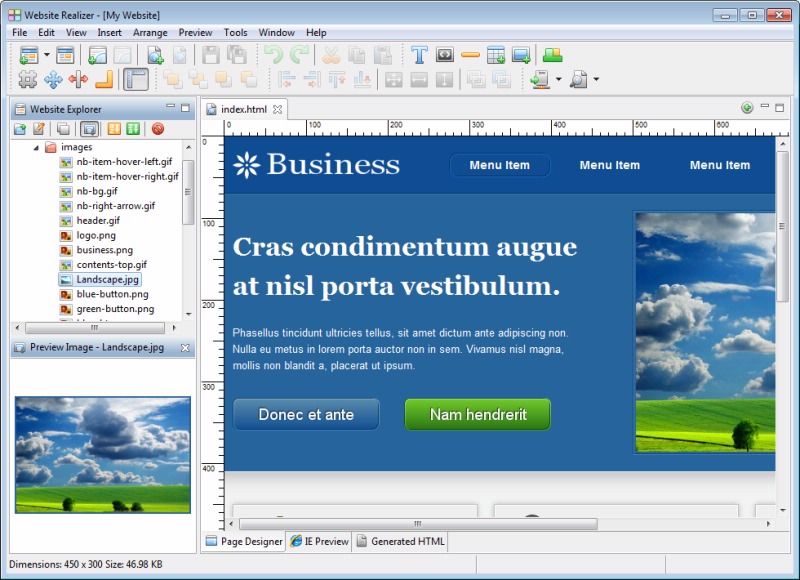
Task: Click the green Nam hendrerit button
Action: click(x=477, y=414)
